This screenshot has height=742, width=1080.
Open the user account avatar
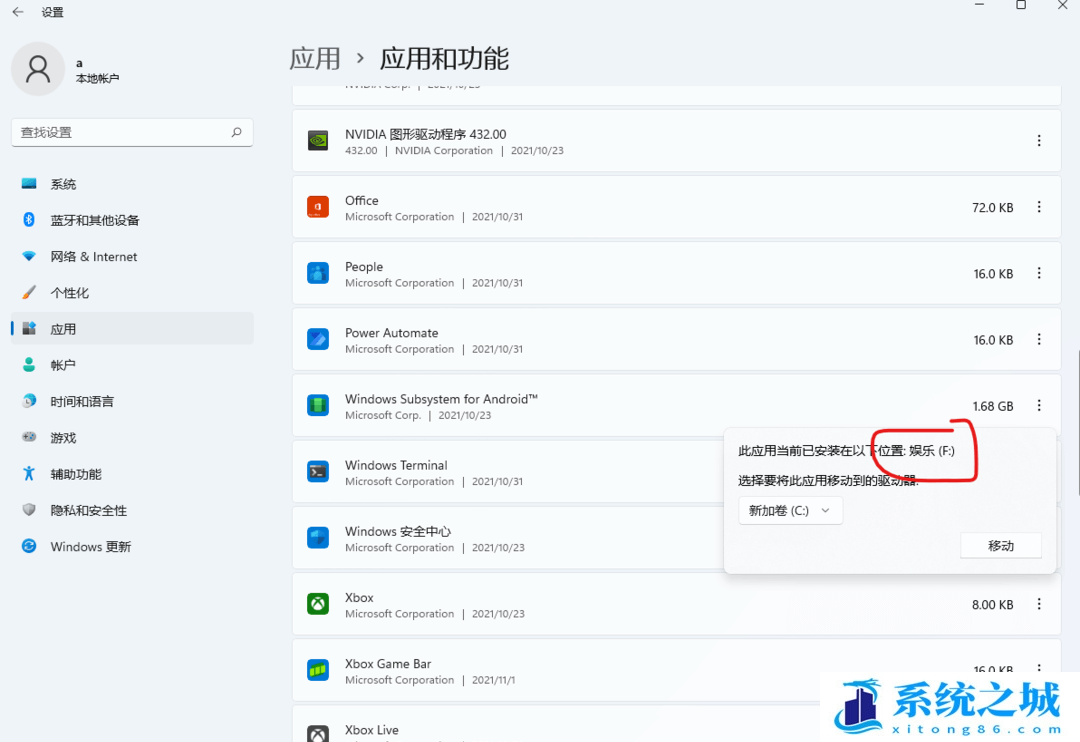(x=38, y=69)
